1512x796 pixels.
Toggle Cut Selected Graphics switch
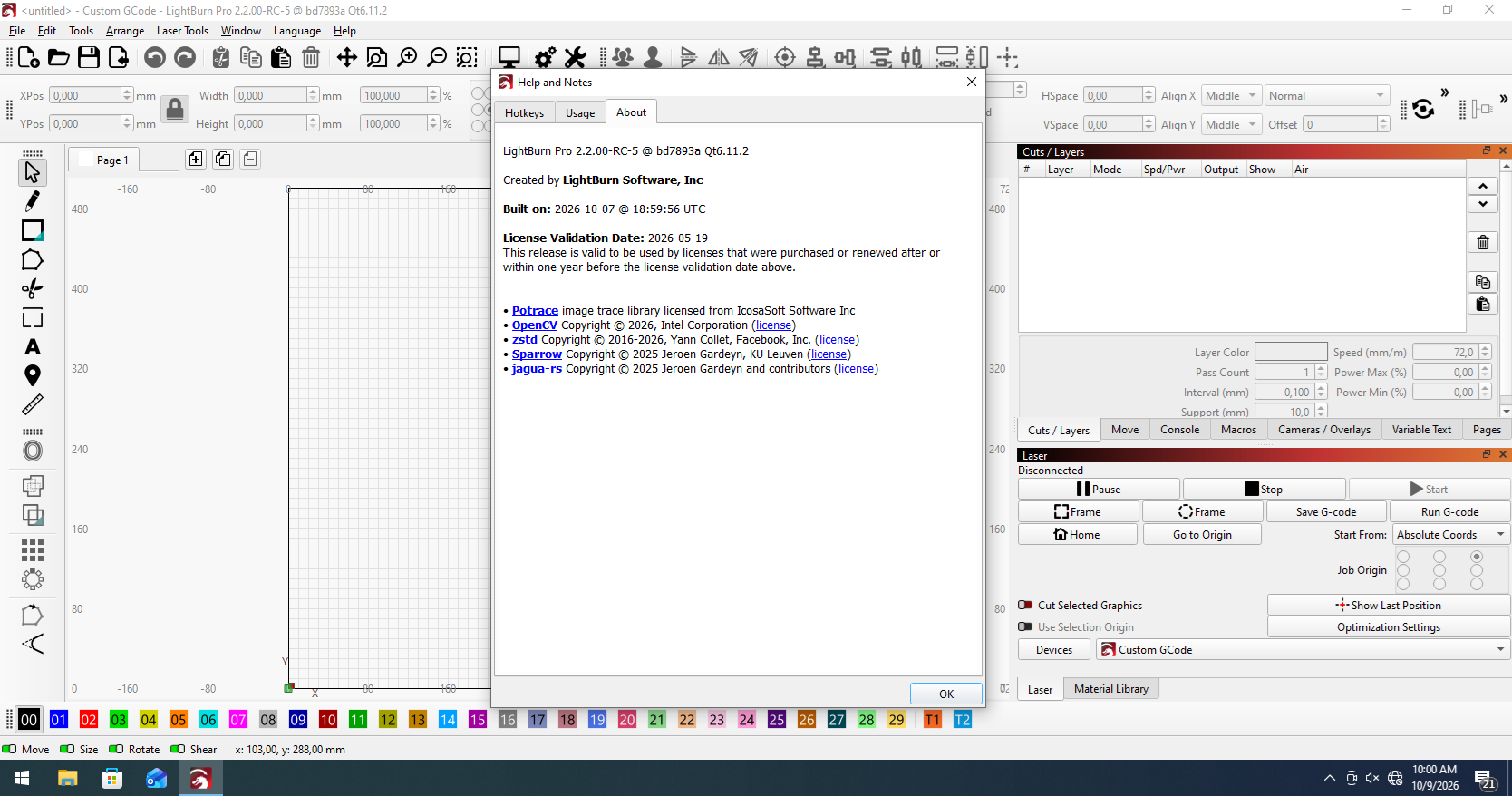[1025, 605]
